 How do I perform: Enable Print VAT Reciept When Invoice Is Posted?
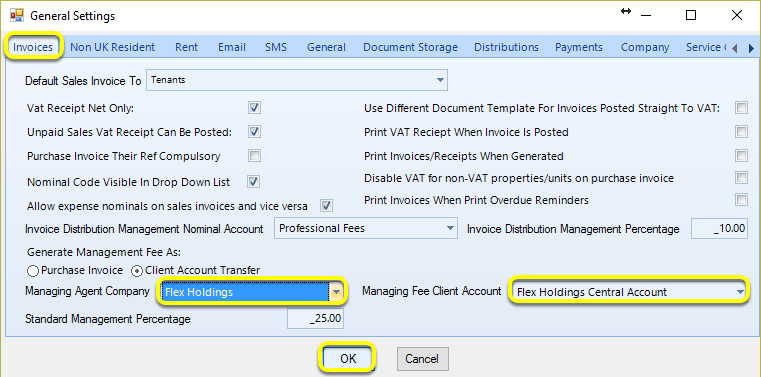pos(741,131)
